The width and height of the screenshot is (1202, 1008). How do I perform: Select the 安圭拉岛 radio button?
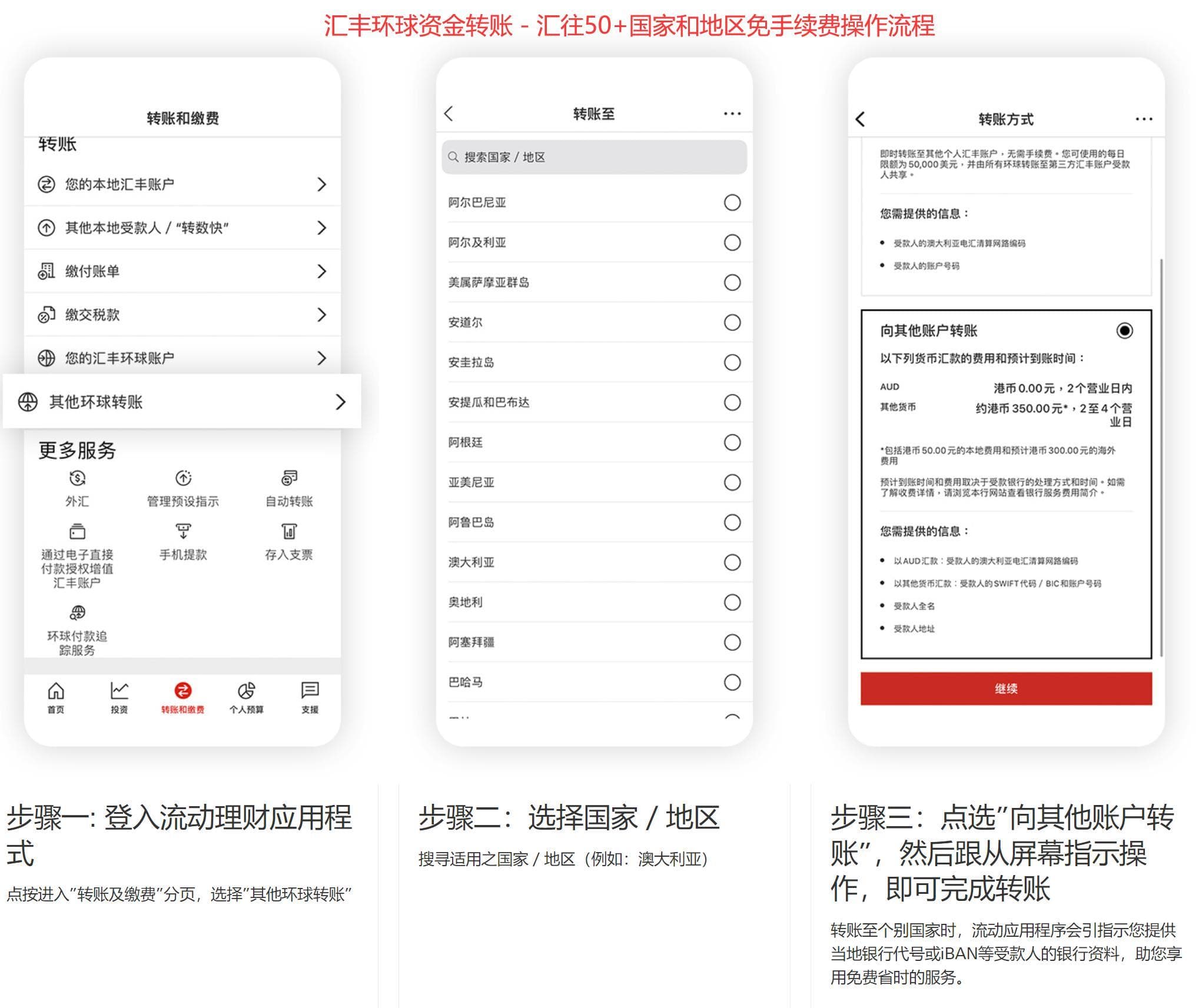pyautogui.click(x=732, y=362)
